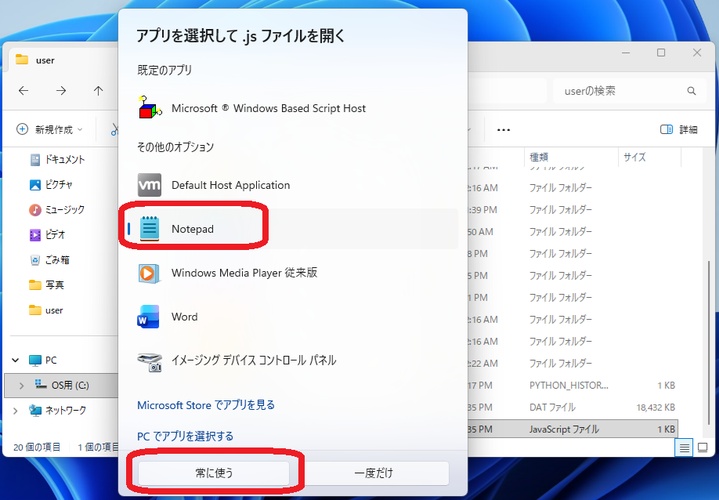Click the 一度だけ button

(373, 473)
